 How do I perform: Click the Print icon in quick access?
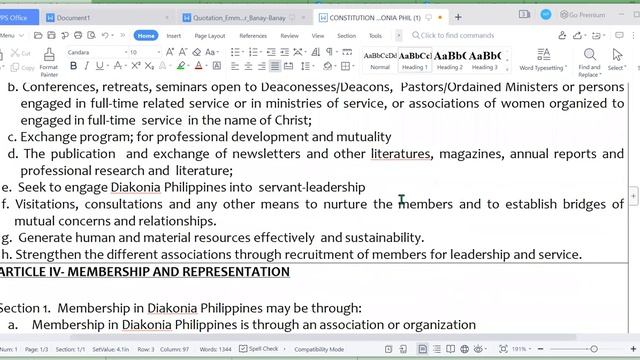pos(78,36)
